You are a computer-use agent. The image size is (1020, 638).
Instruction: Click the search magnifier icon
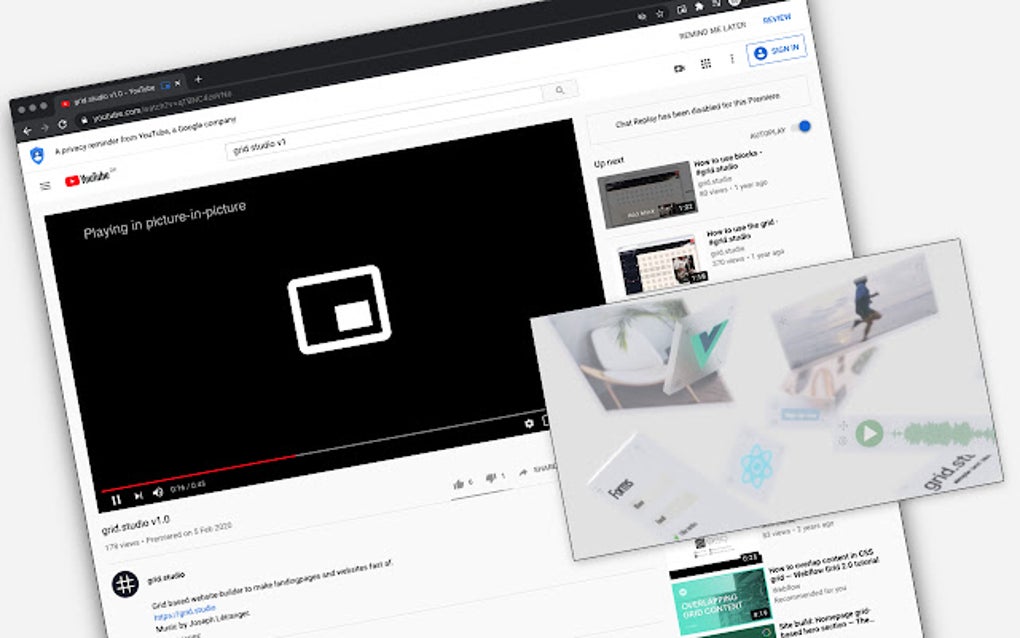[x=558, y=91]
